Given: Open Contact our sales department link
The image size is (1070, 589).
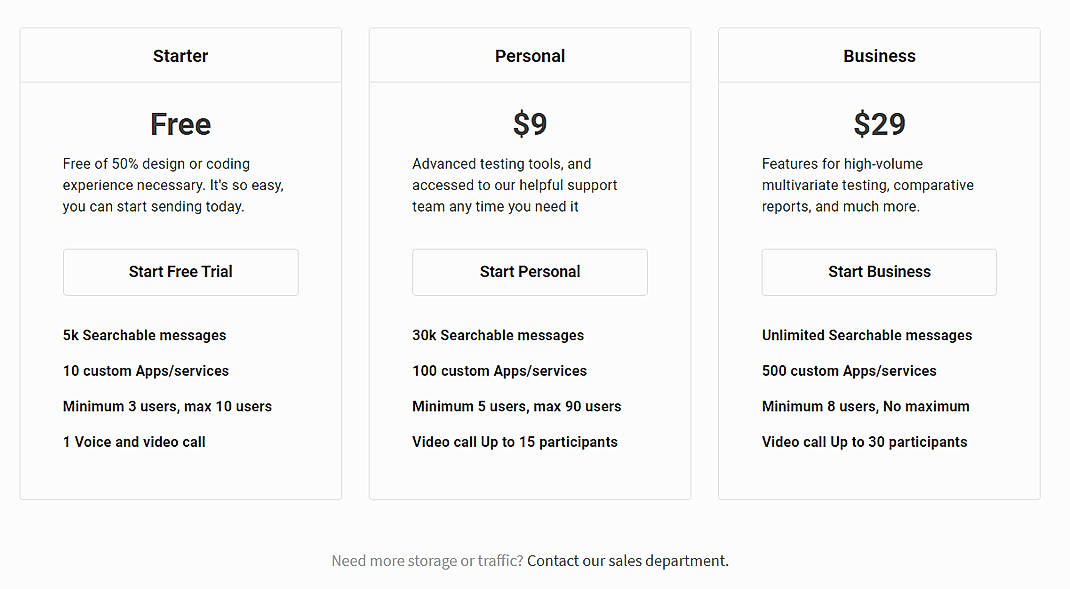Looking at the screenshot, I should click(x=626, y=560).
